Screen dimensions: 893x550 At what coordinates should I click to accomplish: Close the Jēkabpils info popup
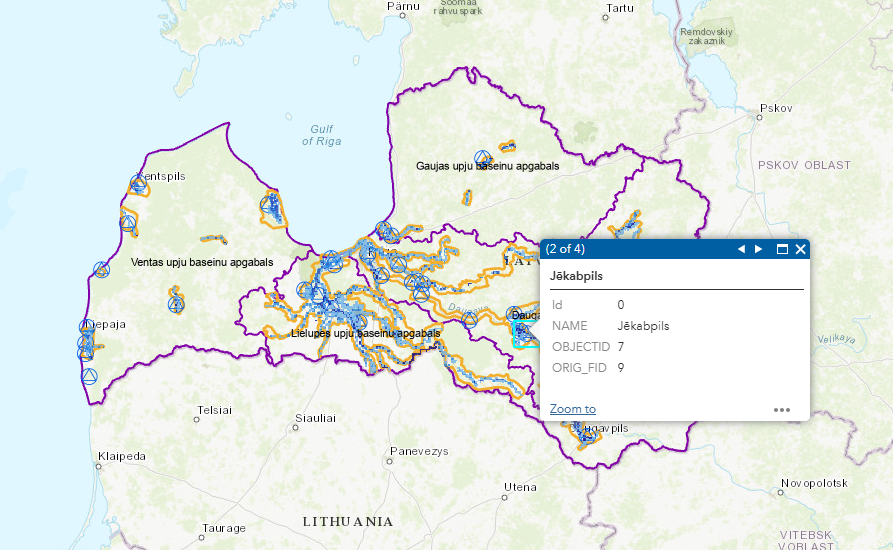[x=800, y=249]
